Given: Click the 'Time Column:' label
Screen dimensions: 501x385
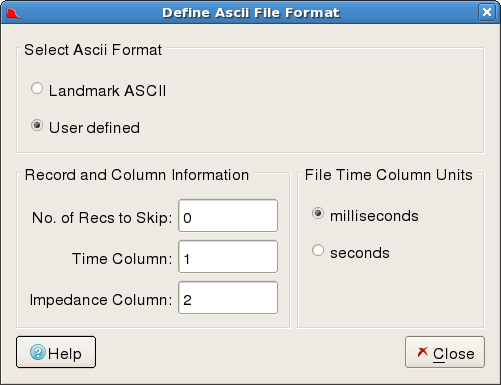Looking at the screenshot, I should click(x=122, y=259).
